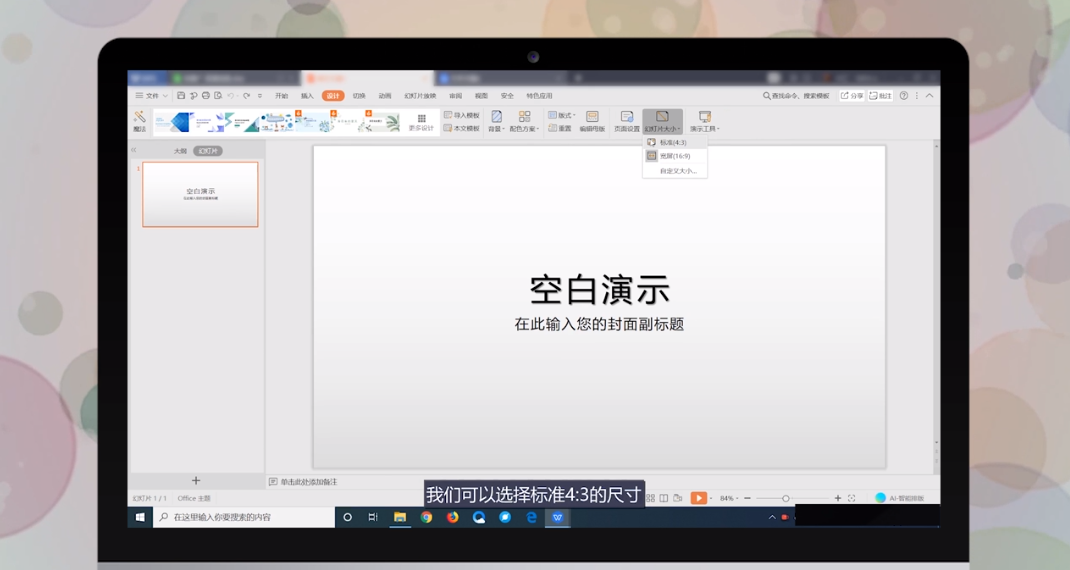Switch to 插入 ribbon tab

[x=307, y=96]
